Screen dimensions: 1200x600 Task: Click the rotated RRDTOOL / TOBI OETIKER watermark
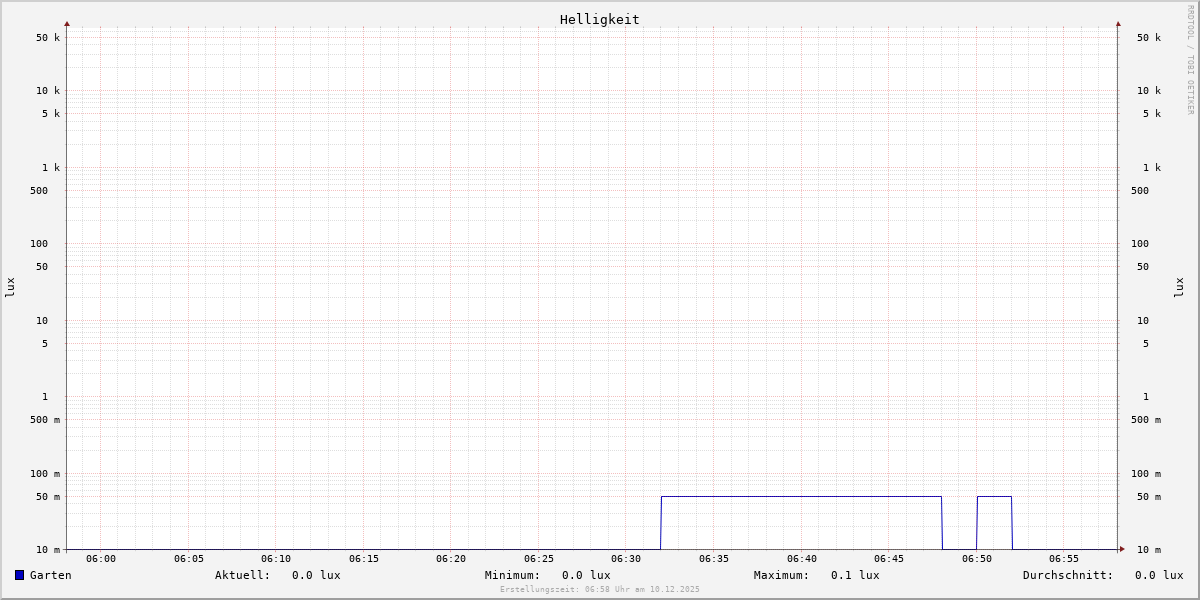tap(1190, 60)
